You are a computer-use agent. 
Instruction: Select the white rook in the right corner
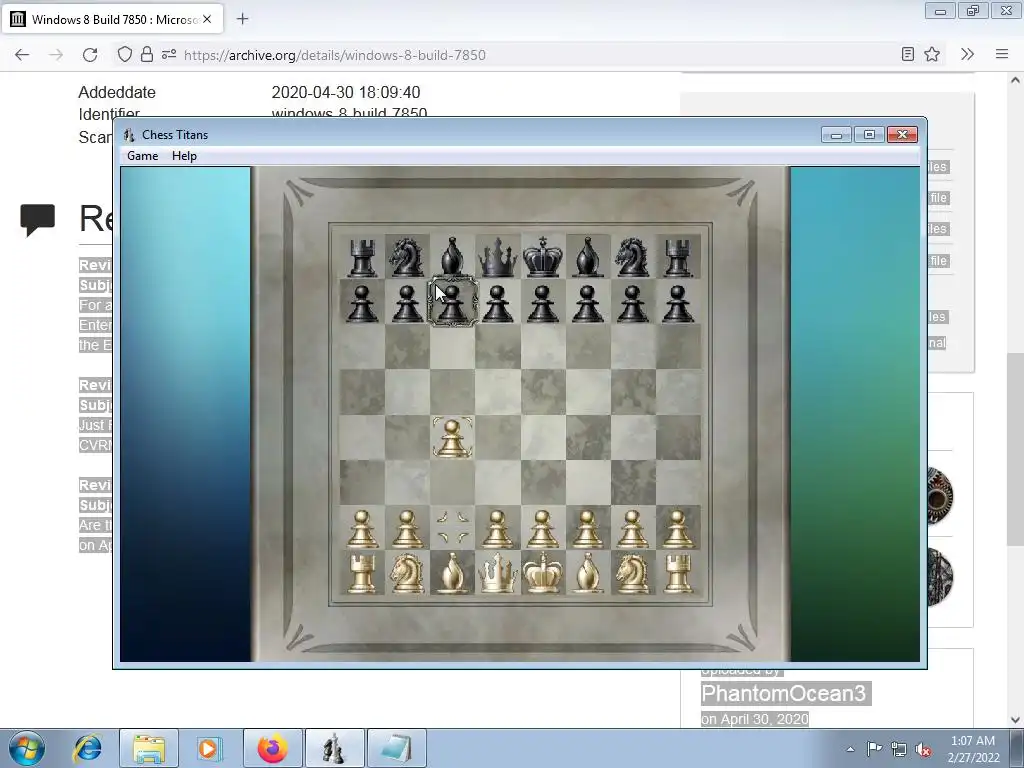click(x=678, y=573)
